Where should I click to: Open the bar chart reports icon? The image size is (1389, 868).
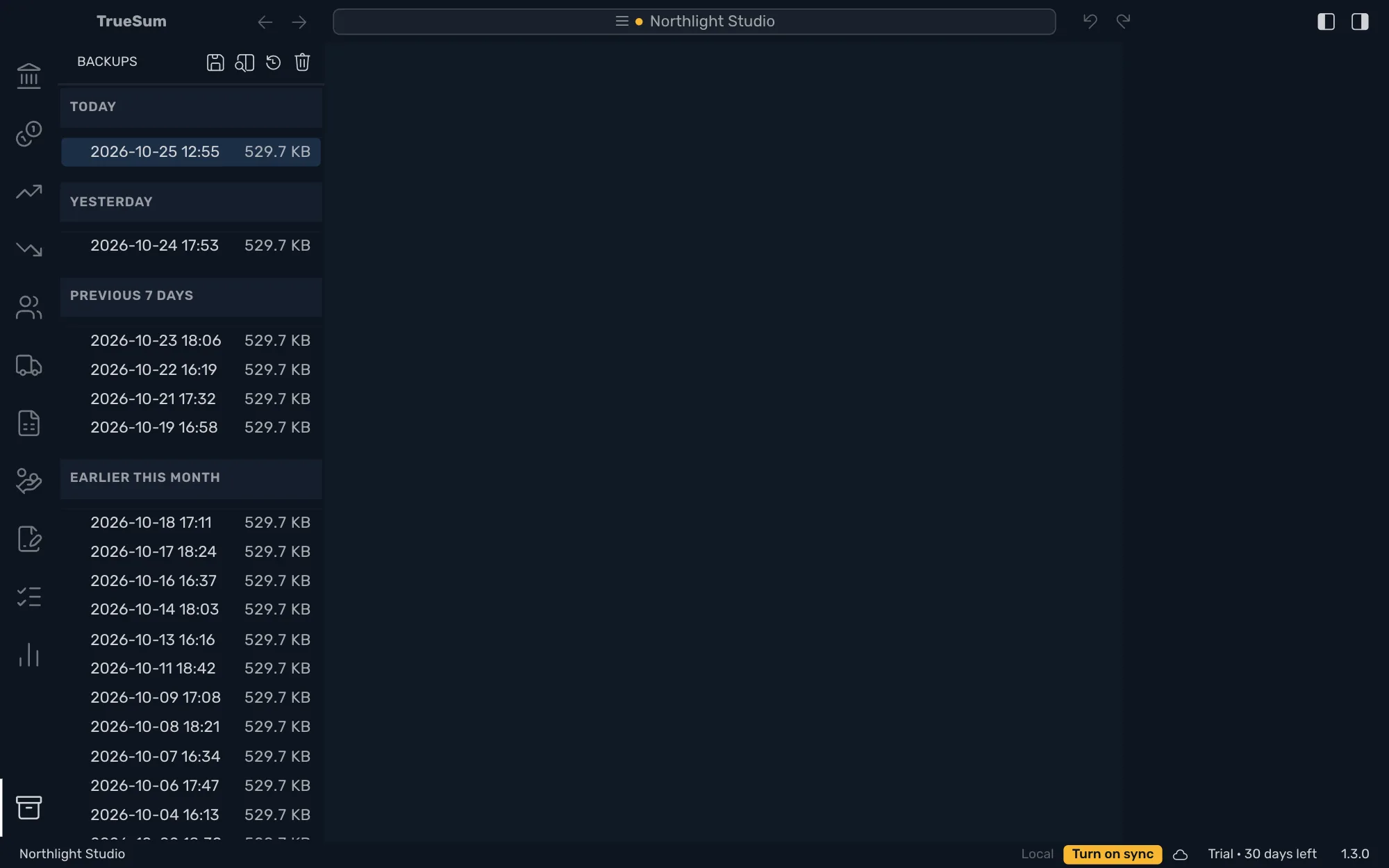pyautogui.click(x=28, y=655)
